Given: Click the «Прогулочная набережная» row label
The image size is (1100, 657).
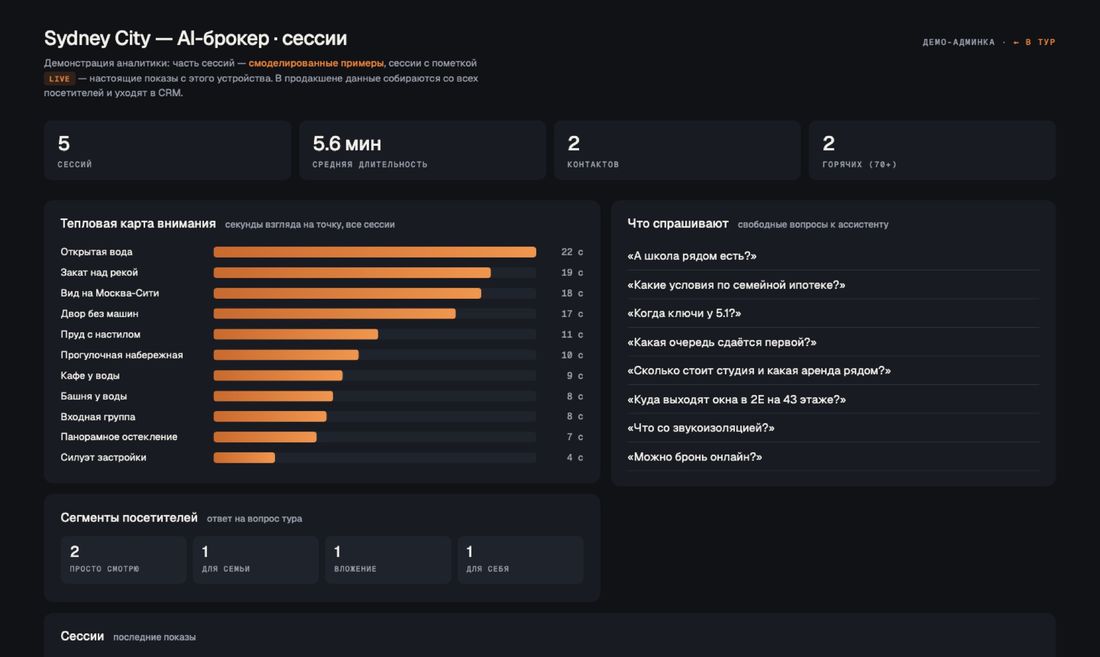Looking at the screenshot, I should [x=121, y=355].
